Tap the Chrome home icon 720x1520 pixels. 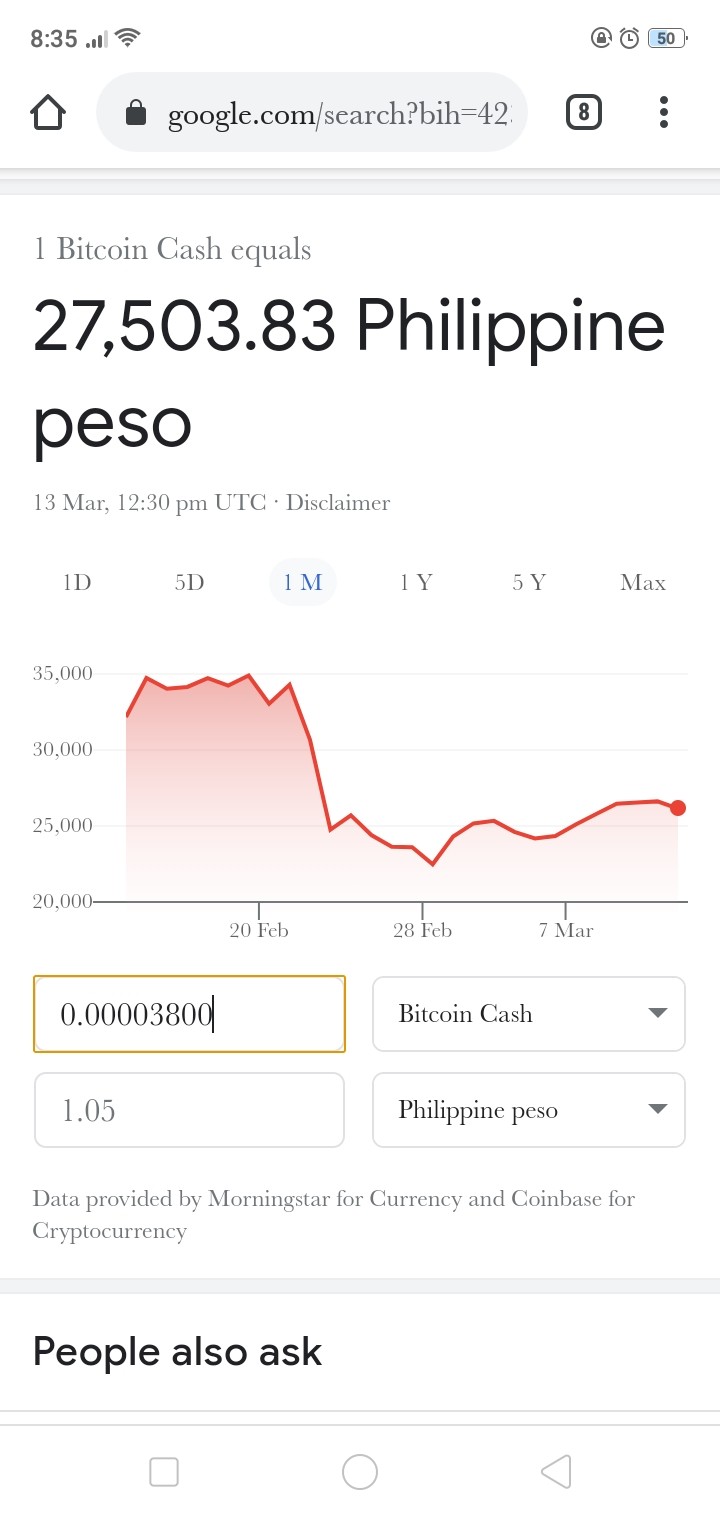click(x=48, y=113)
